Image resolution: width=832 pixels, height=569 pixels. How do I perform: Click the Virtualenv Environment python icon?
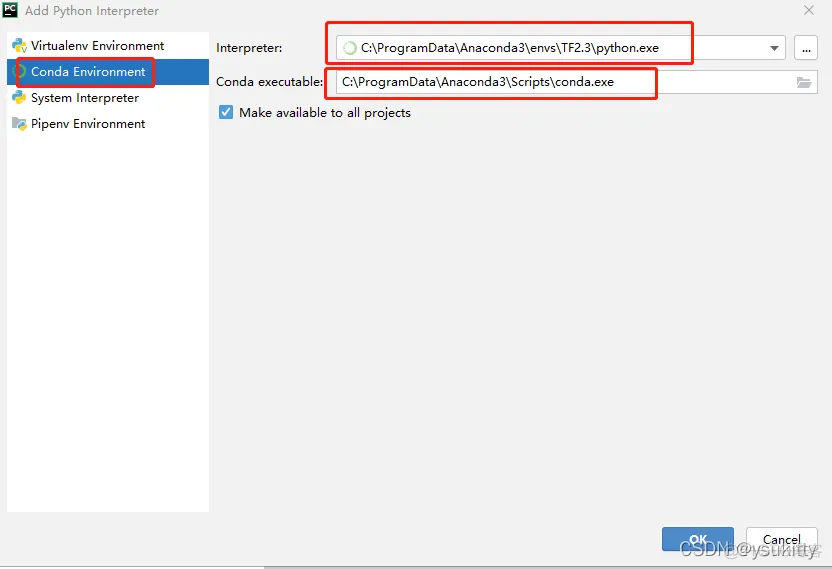[19, 46]
